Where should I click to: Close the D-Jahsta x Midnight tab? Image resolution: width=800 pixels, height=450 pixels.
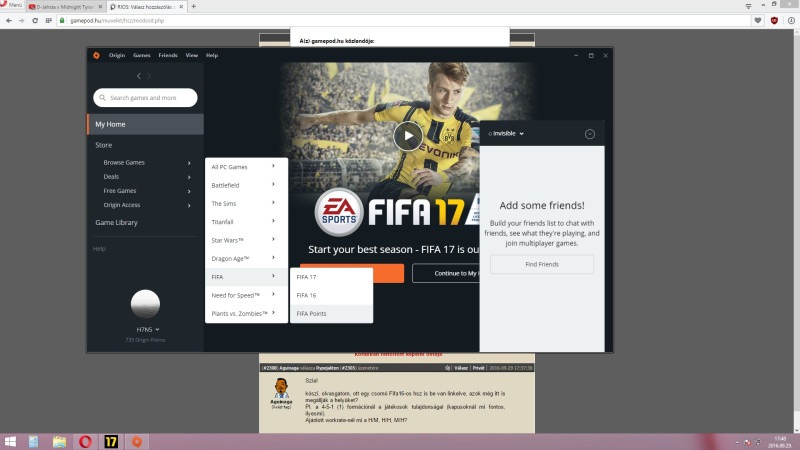[100, 7]
